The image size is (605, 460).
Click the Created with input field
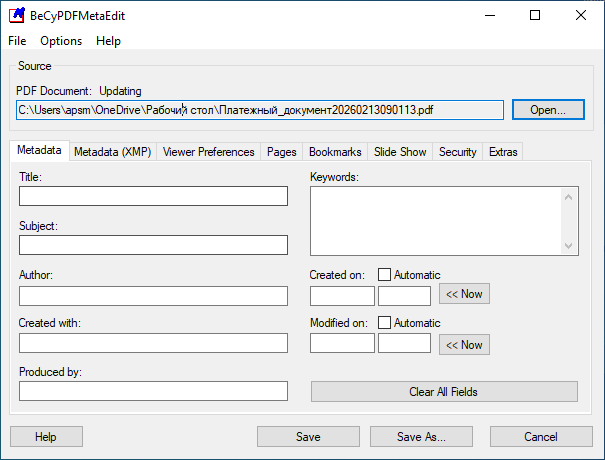click(153, 343)
